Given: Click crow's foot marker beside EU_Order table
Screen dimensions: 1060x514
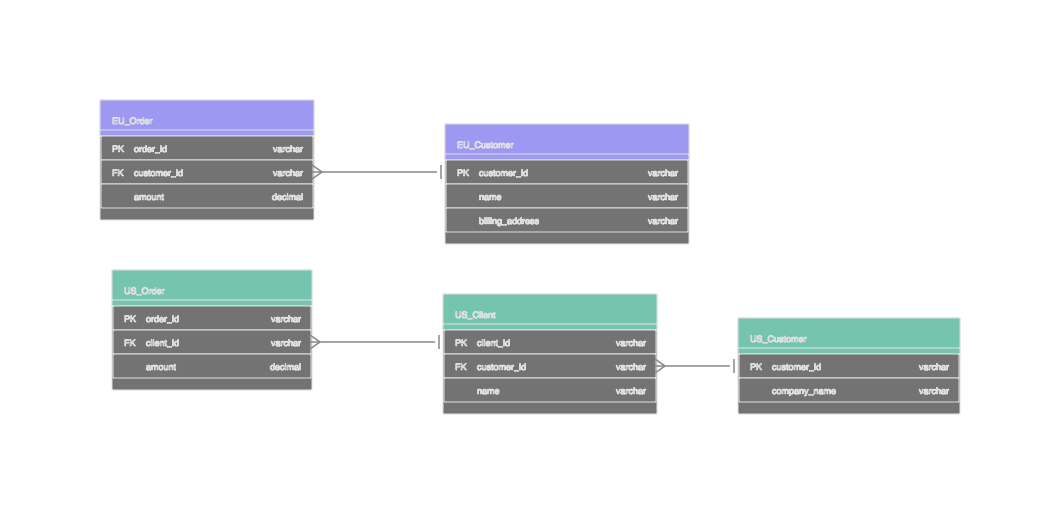Looking at the screenshot, I should click(x=319, y=172).
